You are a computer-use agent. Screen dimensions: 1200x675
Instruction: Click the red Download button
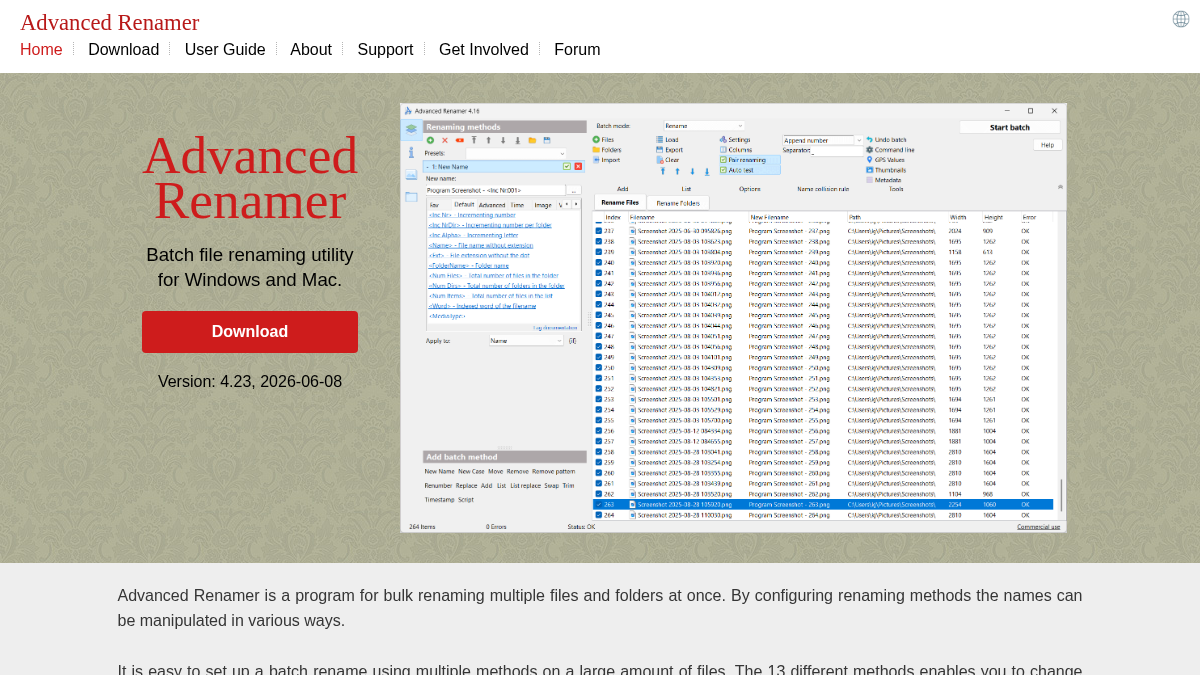[x=250, y=332]
